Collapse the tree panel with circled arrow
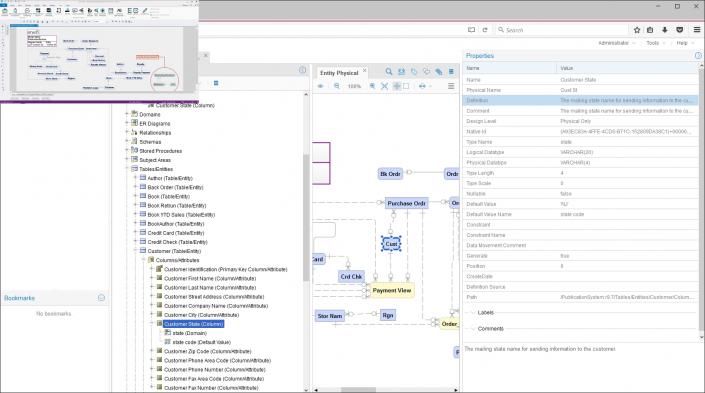The height and width of the screenshot is (393, 705). (x=303, y=70)
